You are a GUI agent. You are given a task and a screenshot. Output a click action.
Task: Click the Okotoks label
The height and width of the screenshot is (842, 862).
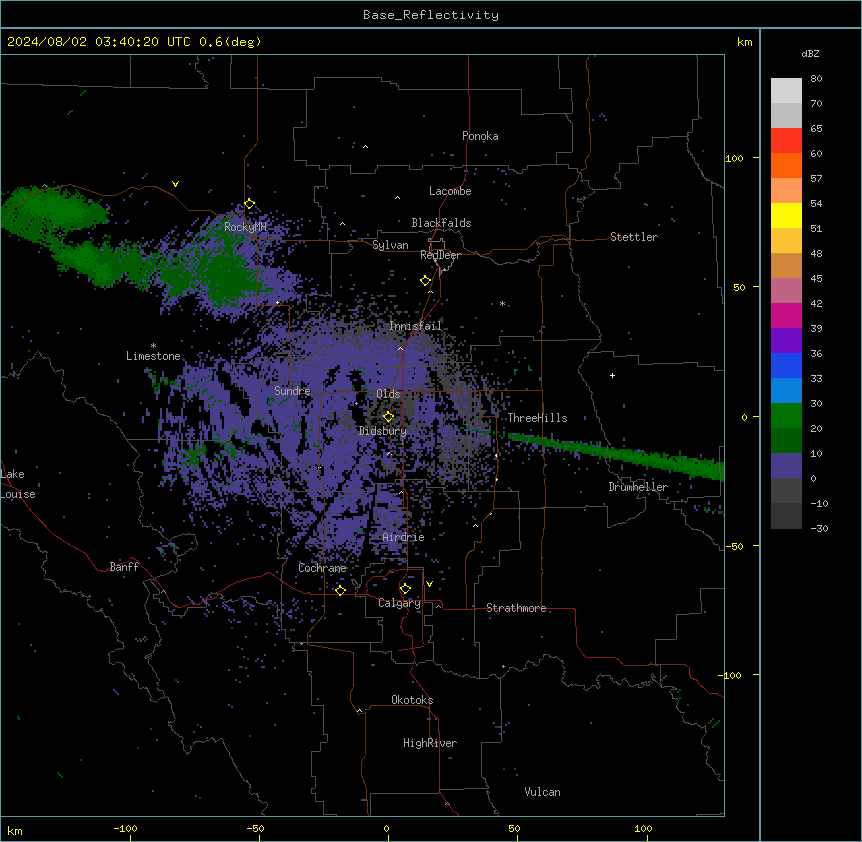tap(412, 700)
